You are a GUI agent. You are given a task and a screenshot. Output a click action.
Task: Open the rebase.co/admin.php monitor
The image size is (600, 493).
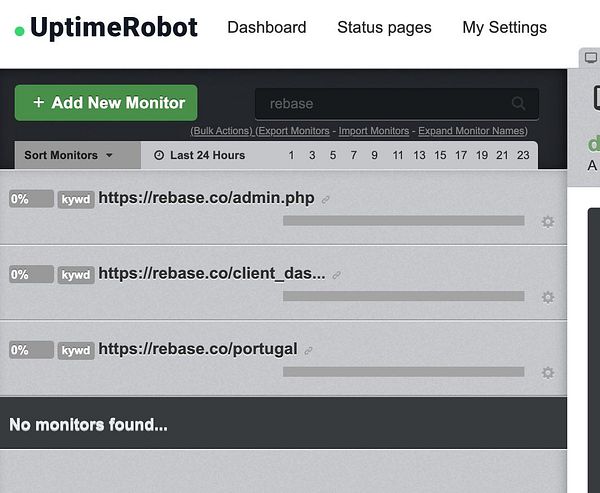tap(207, 198)
